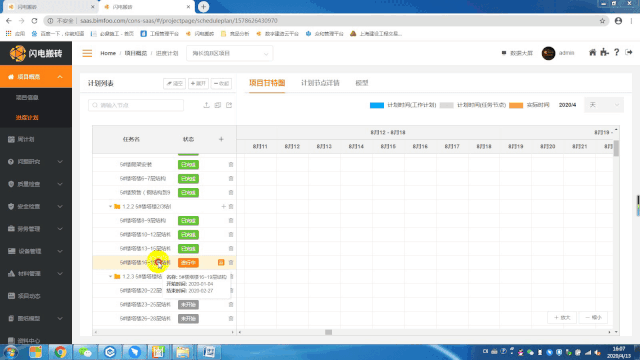Add a column with the header plus icon
This screenshot has height=360, width=640.
221,139
